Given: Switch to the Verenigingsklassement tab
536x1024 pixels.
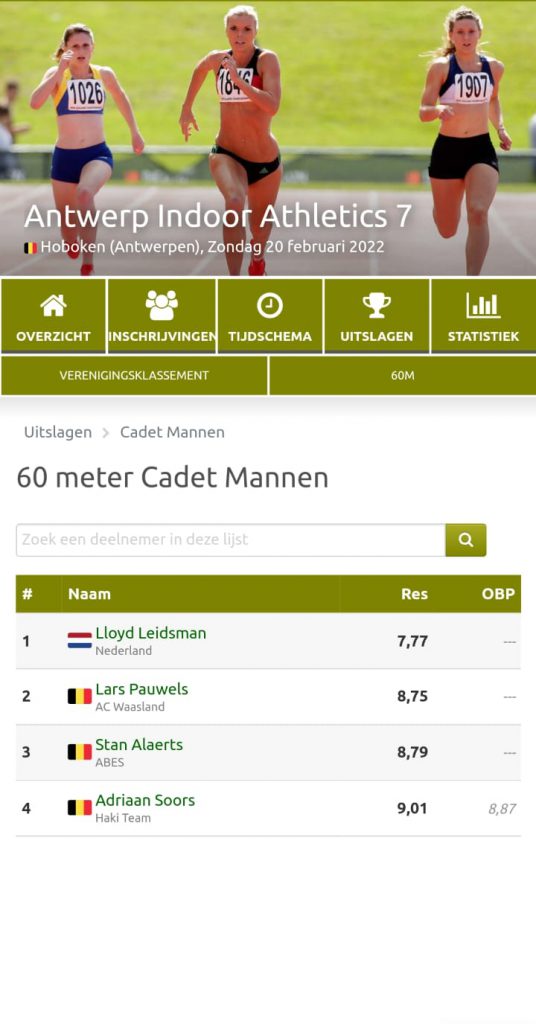Looking at the screenshot, I should pos(134,376).
